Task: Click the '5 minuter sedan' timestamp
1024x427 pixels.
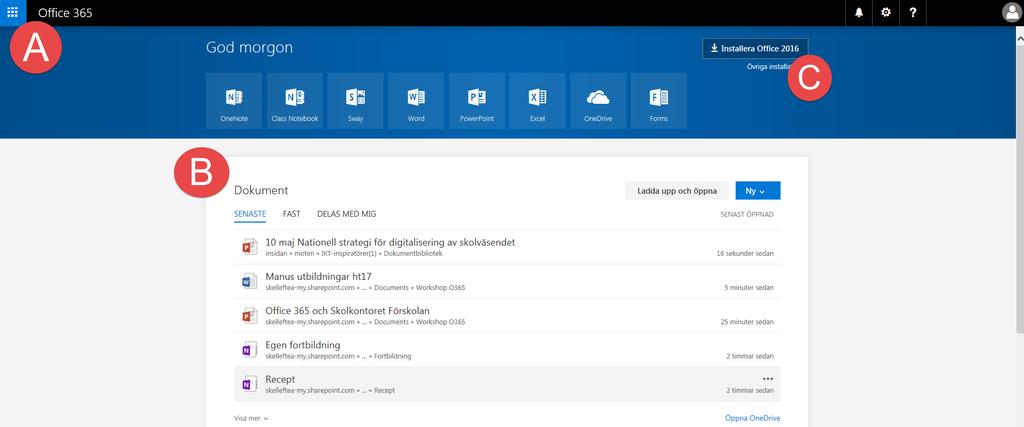Action: click(749, 287)
